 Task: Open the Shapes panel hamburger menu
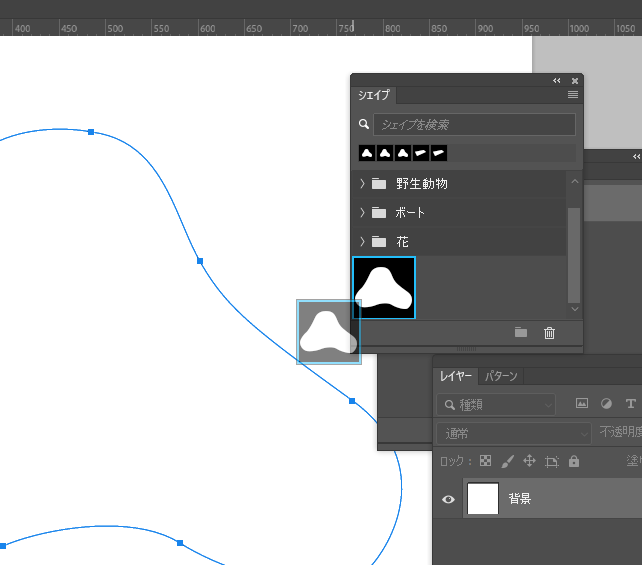[x=573, y=95]
